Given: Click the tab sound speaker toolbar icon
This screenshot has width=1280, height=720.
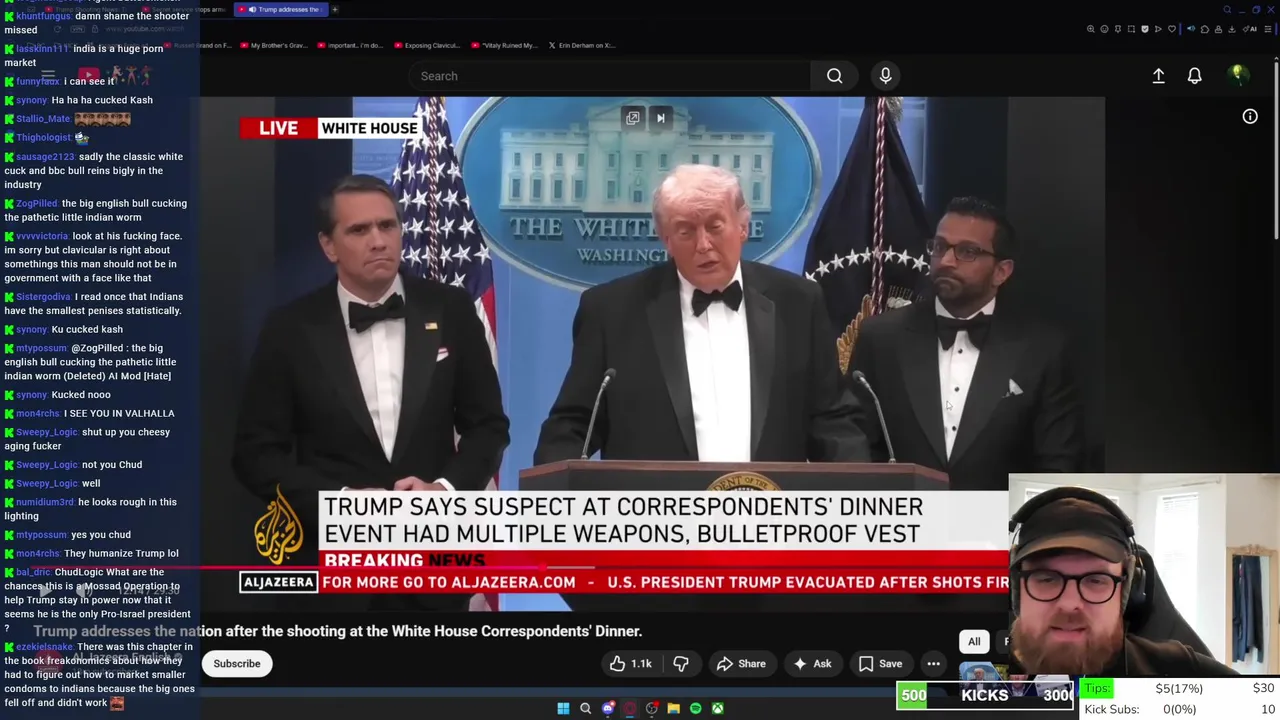Looking at the screenshot, I should pos(1191,29).
